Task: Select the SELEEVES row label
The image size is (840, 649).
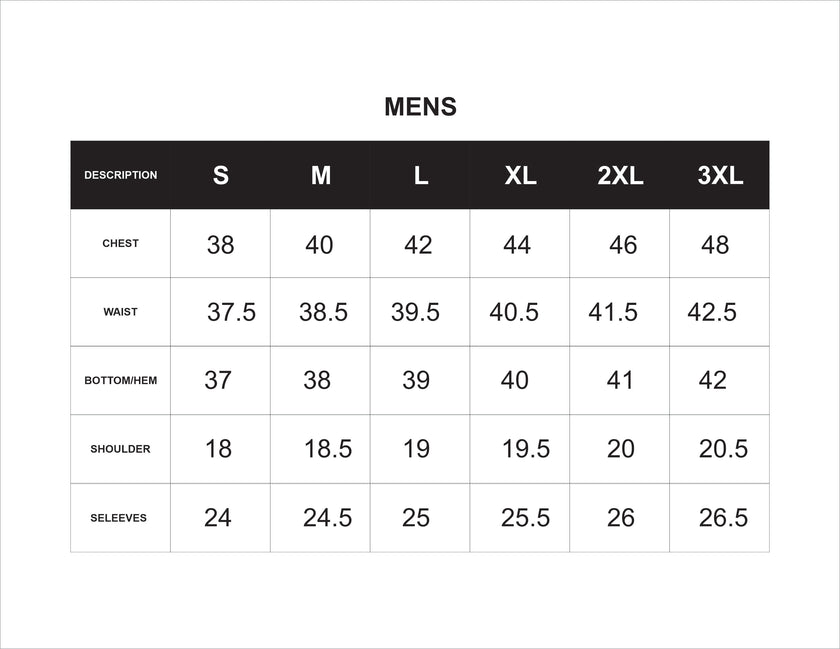Action: tap(119, 518)
